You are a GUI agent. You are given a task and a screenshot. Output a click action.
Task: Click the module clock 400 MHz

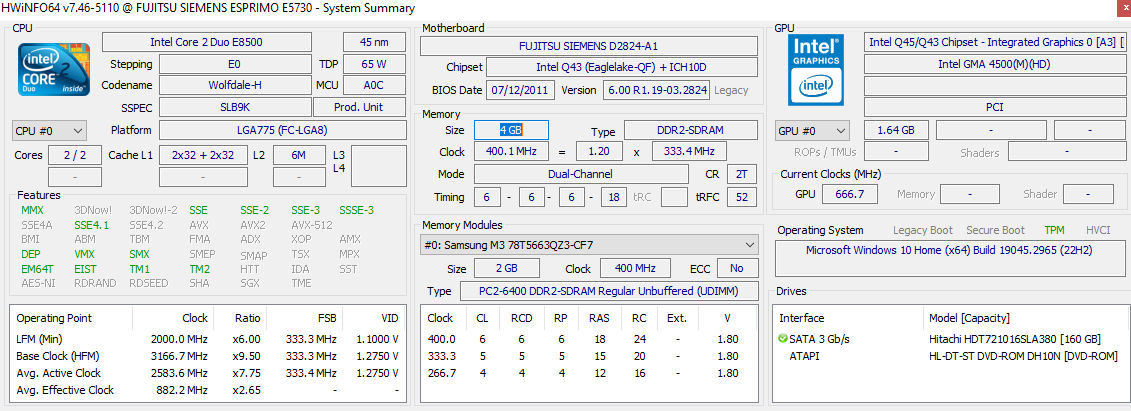pyautogui.click(x=635, y=268)
